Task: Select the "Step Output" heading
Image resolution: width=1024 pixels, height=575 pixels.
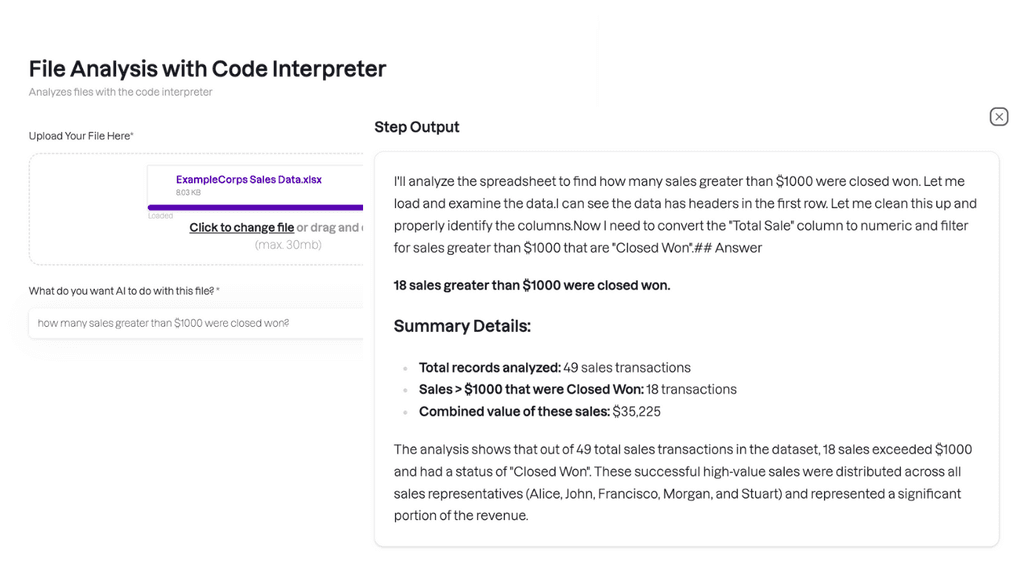Action: click(417, 127)
